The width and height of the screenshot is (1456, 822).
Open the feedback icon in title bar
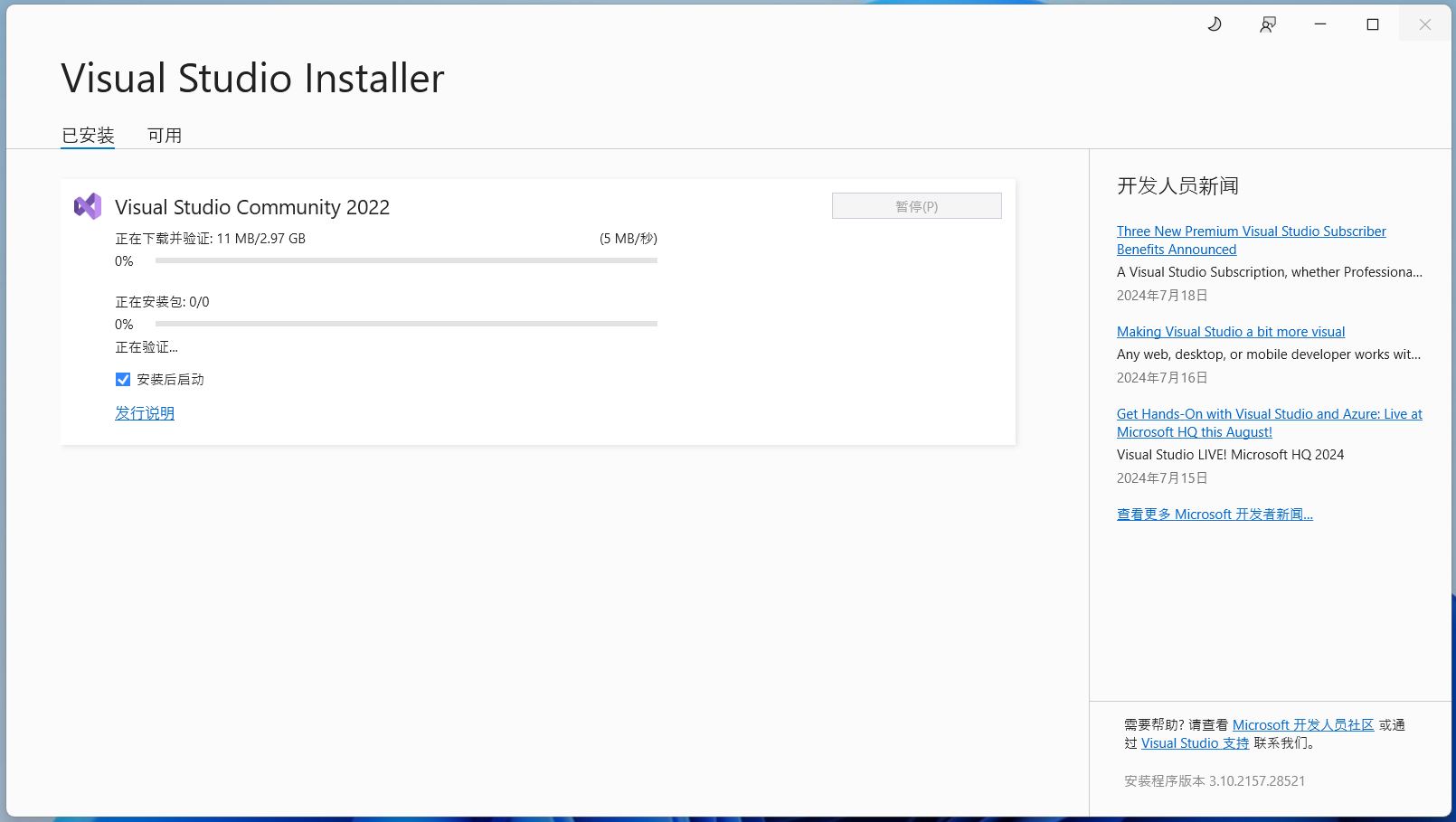pos(1268,24)
